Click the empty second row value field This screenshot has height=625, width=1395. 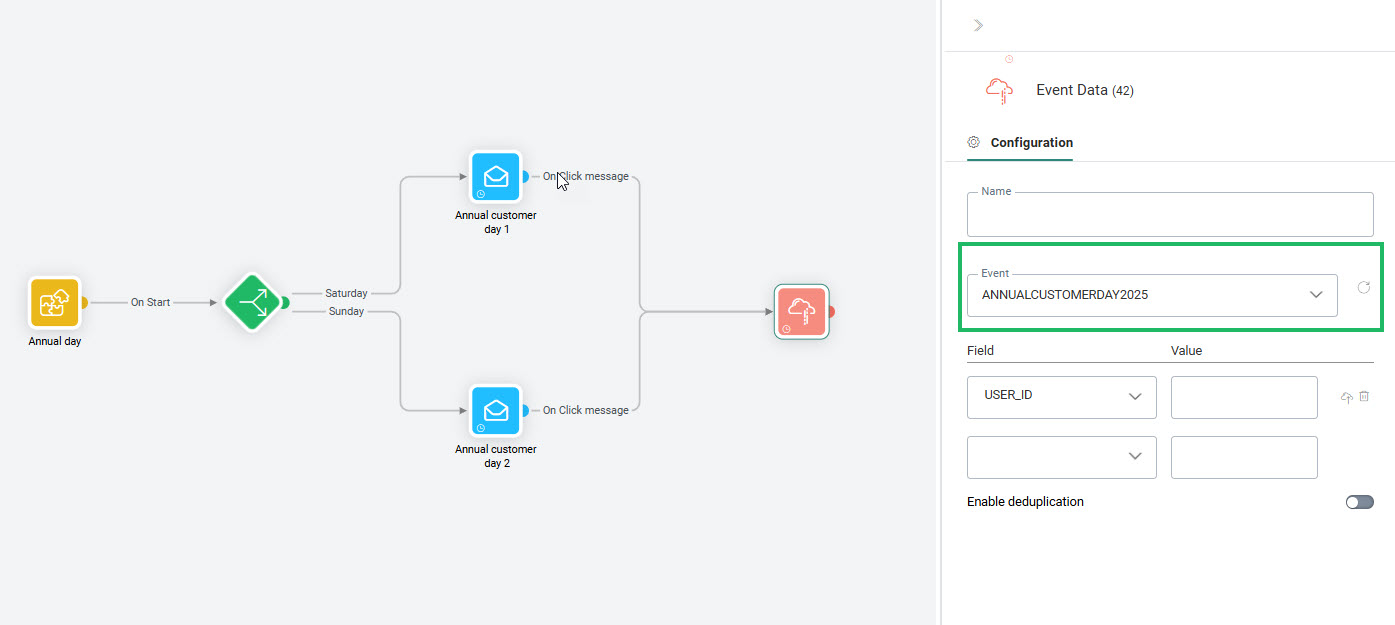click(x=1243, y=457)
